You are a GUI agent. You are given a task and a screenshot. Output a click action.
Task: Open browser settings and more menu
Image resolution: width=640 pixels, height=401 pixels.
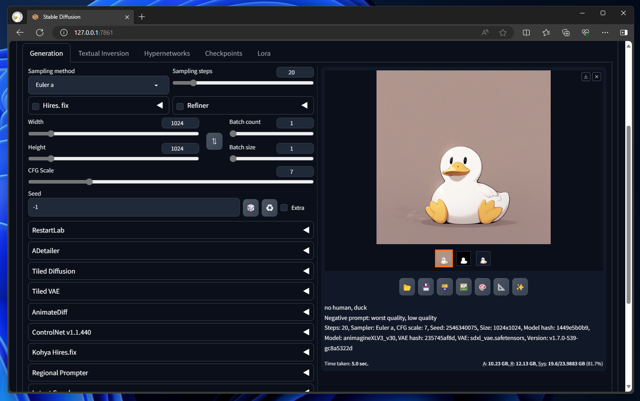[605, 32]
